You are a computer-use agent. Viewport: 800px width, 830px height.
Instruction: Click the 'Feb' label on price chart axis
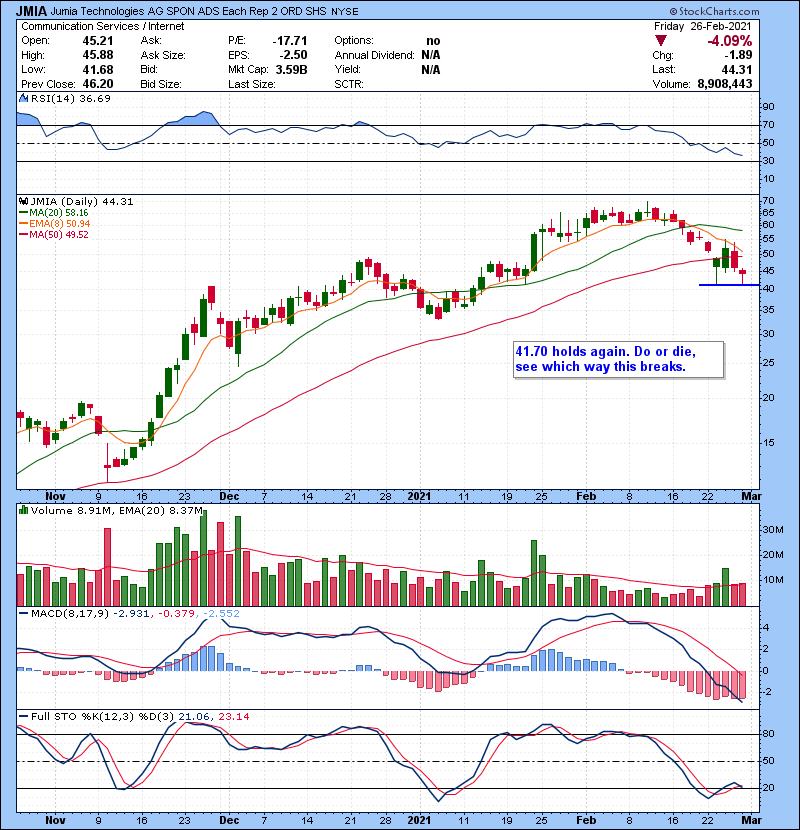[586, 496]
